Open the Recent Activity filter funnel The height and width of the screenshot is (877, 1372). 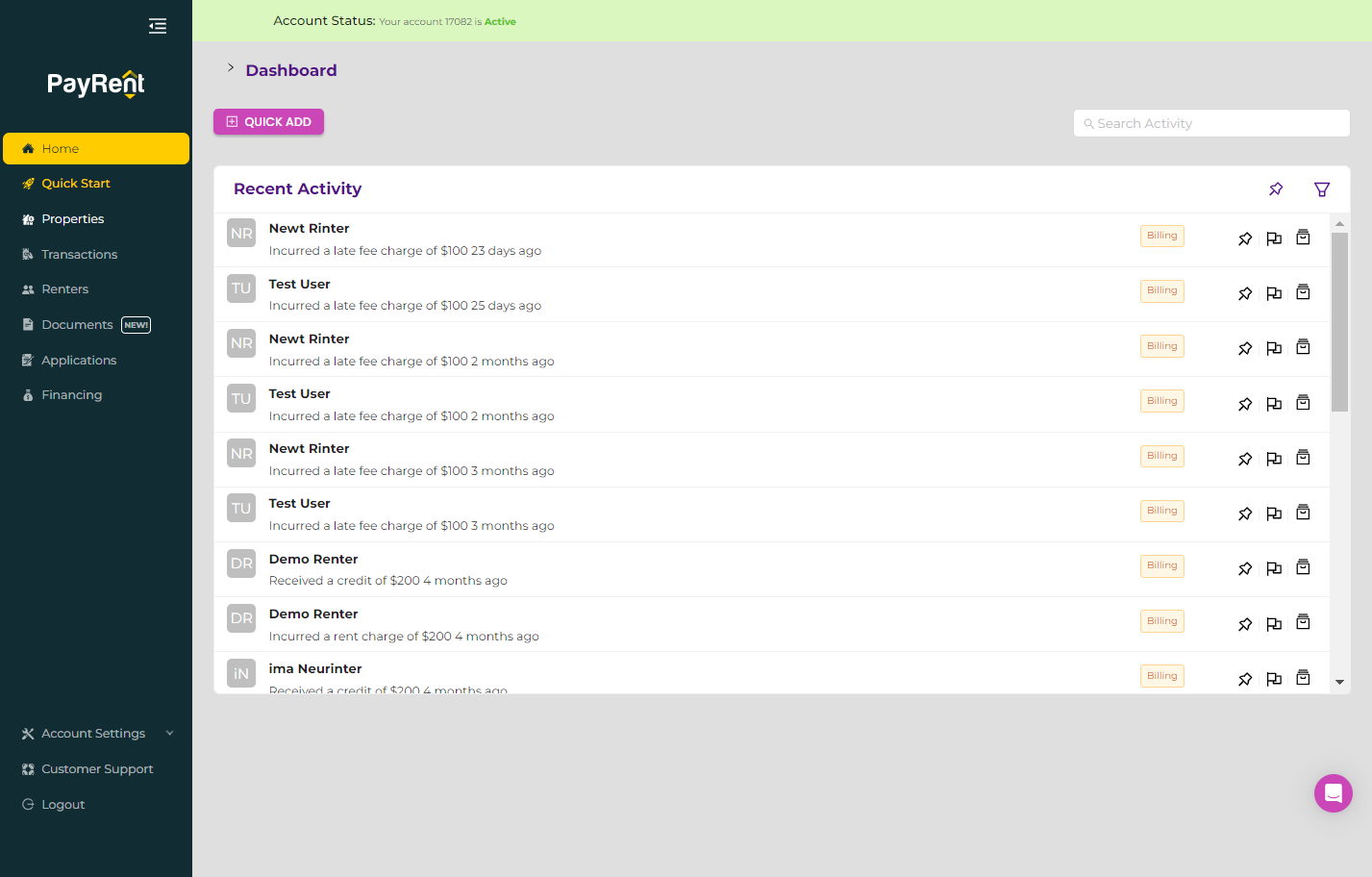pos(1322,189)
